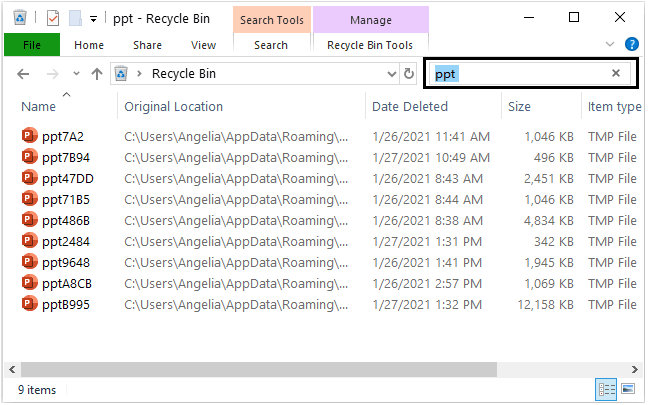Select the file name ppt2484

click(66, 242)
